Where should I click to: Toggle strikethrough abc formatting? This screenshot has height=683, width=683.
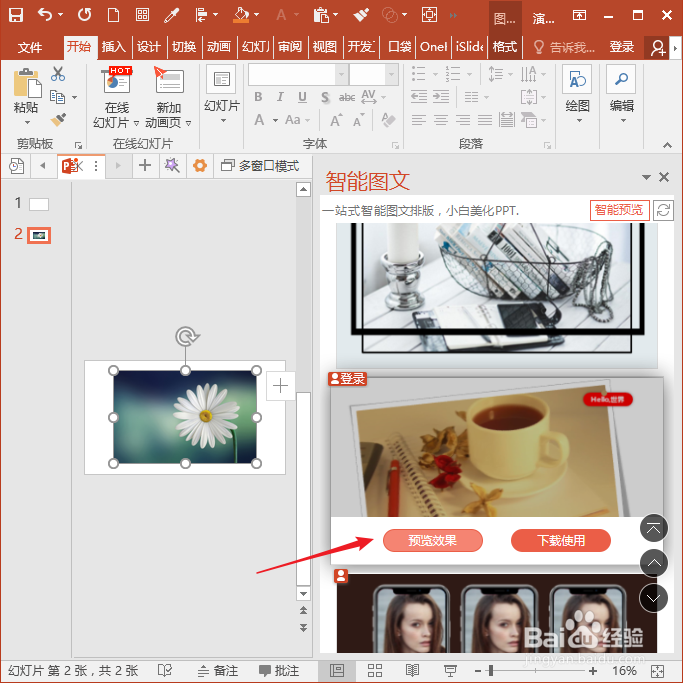pos(347,97)
